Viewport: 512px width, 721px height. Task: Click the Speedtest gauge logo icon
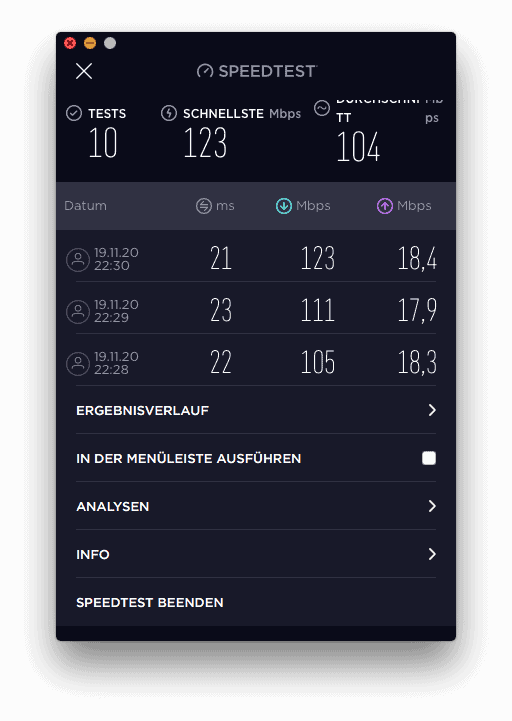coord(205,71)
